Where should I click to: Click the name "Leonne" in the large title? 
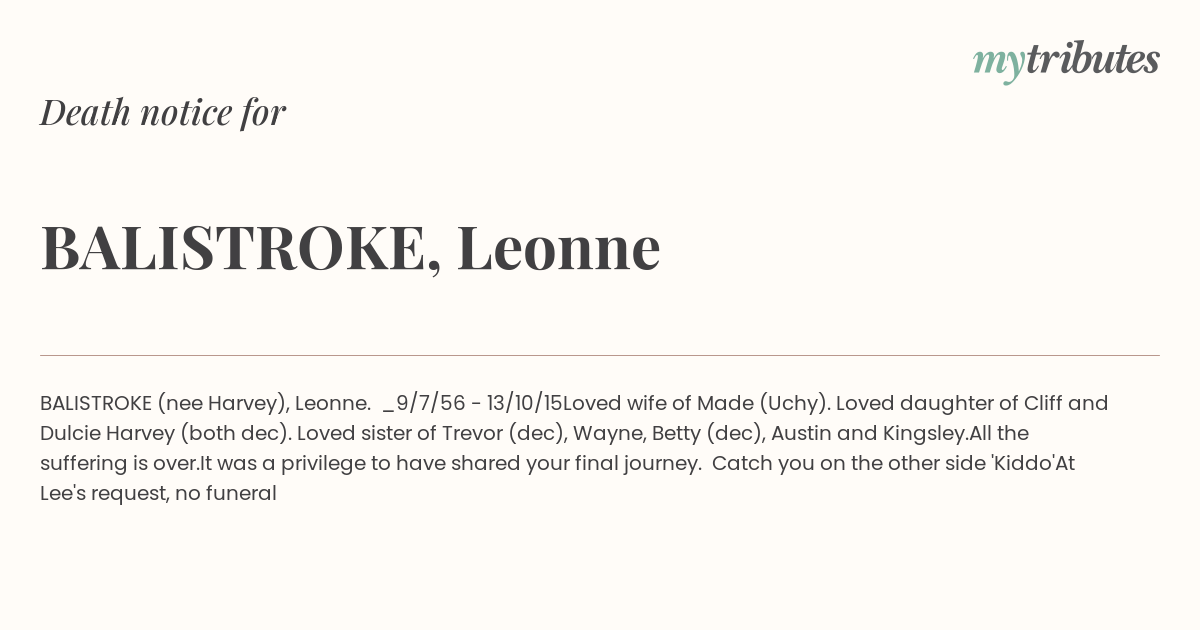(x=558, y=247)
